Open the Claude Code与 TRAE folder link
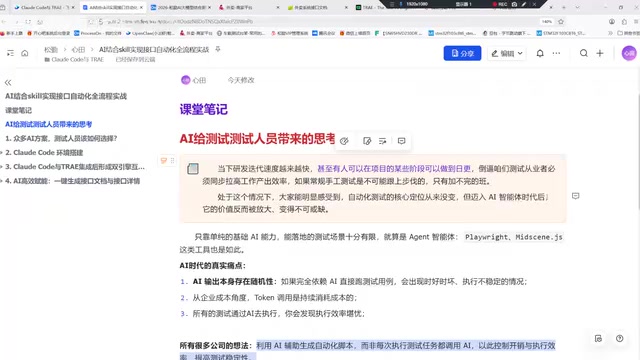The width and height of the screenshot is (640, 360). click(74, 60)
